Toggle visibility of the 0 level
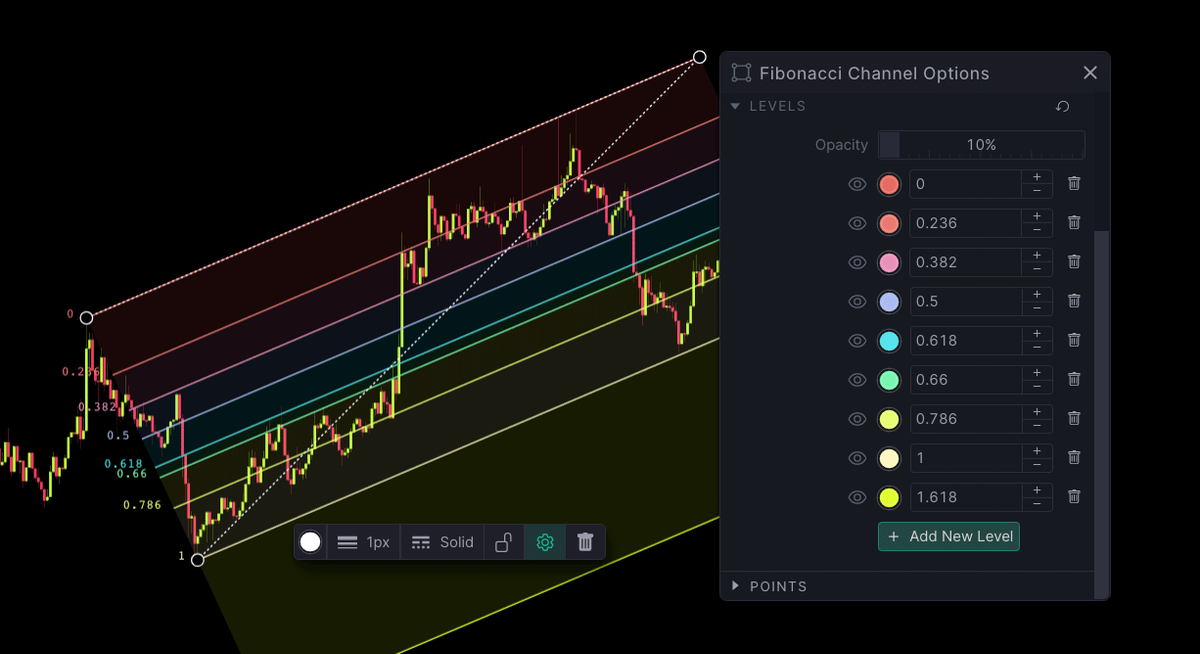Viewport: 1200px width, 654px height. (x=857, y=184)
